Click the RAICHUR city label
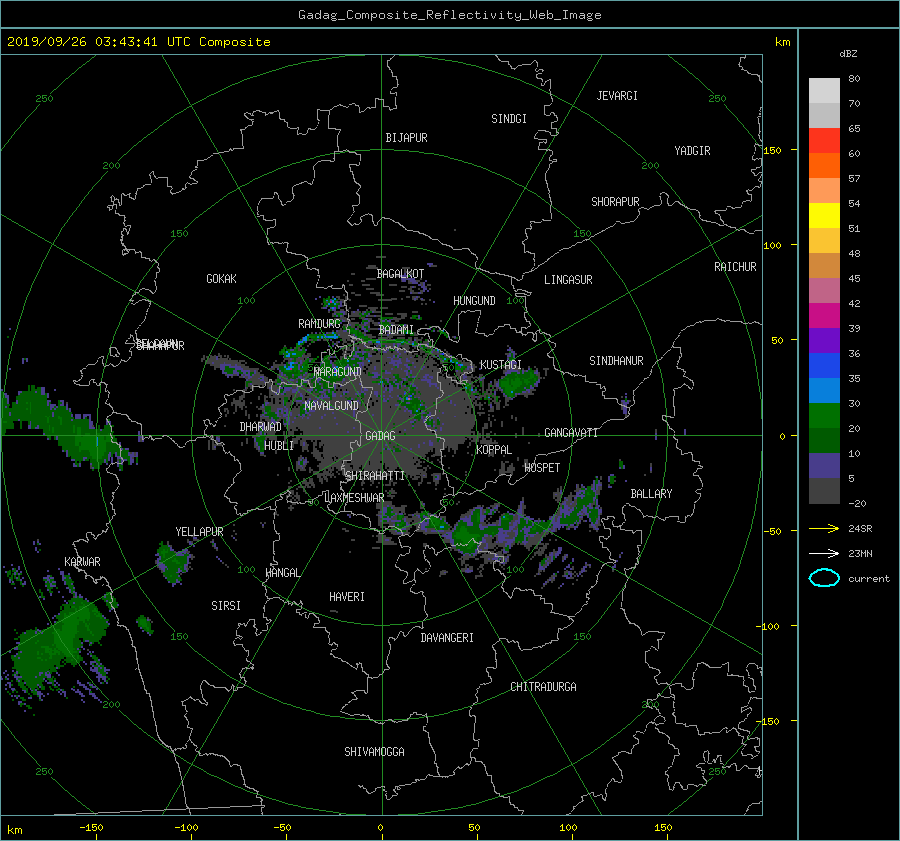The width and height of the screenshot is (900, 841). pos(735,267)
